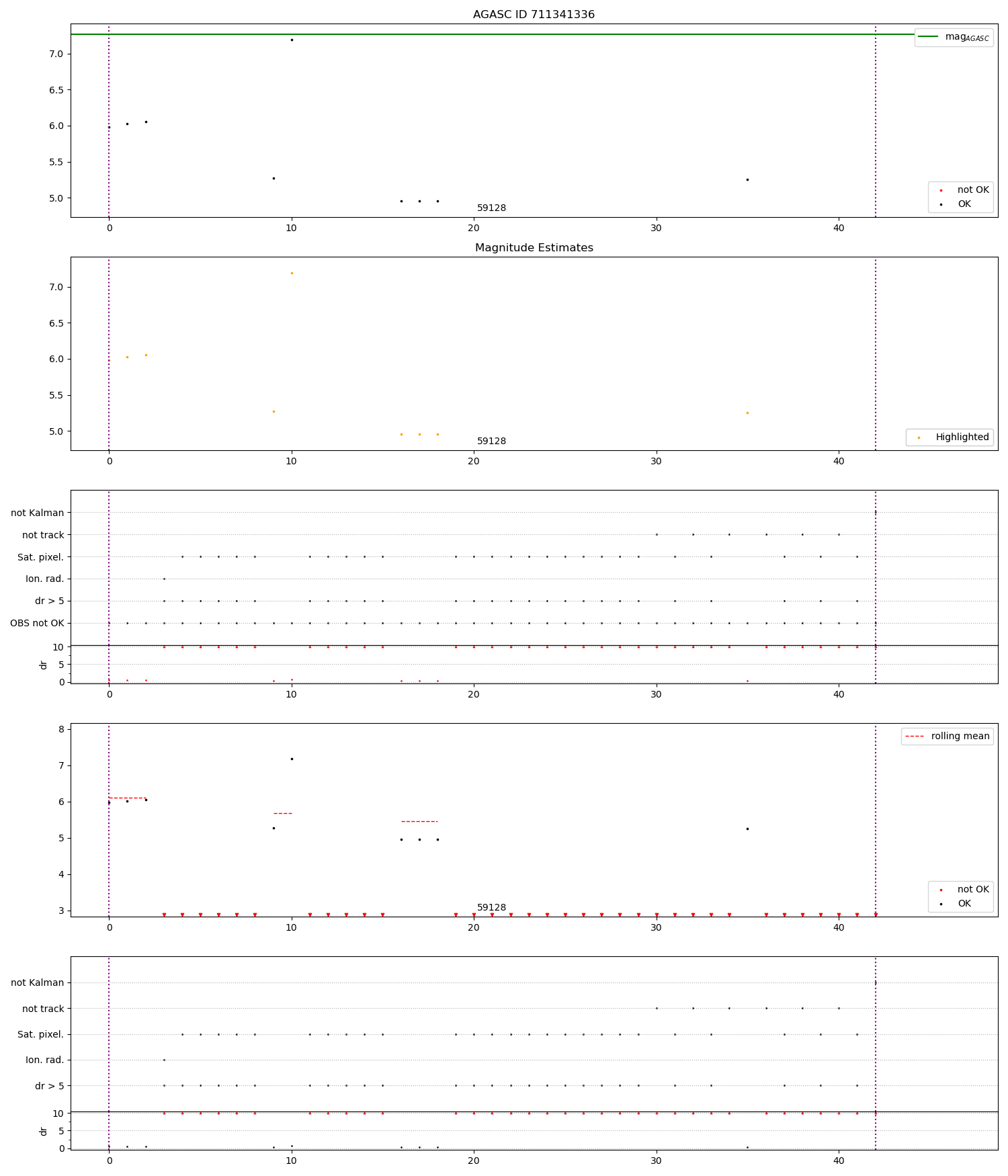Click 'Sat. pixel.' label in the bottom plot
Image resolution: width=1008 pixels, height=1176 pixels.
click(x=41, y=1035)
